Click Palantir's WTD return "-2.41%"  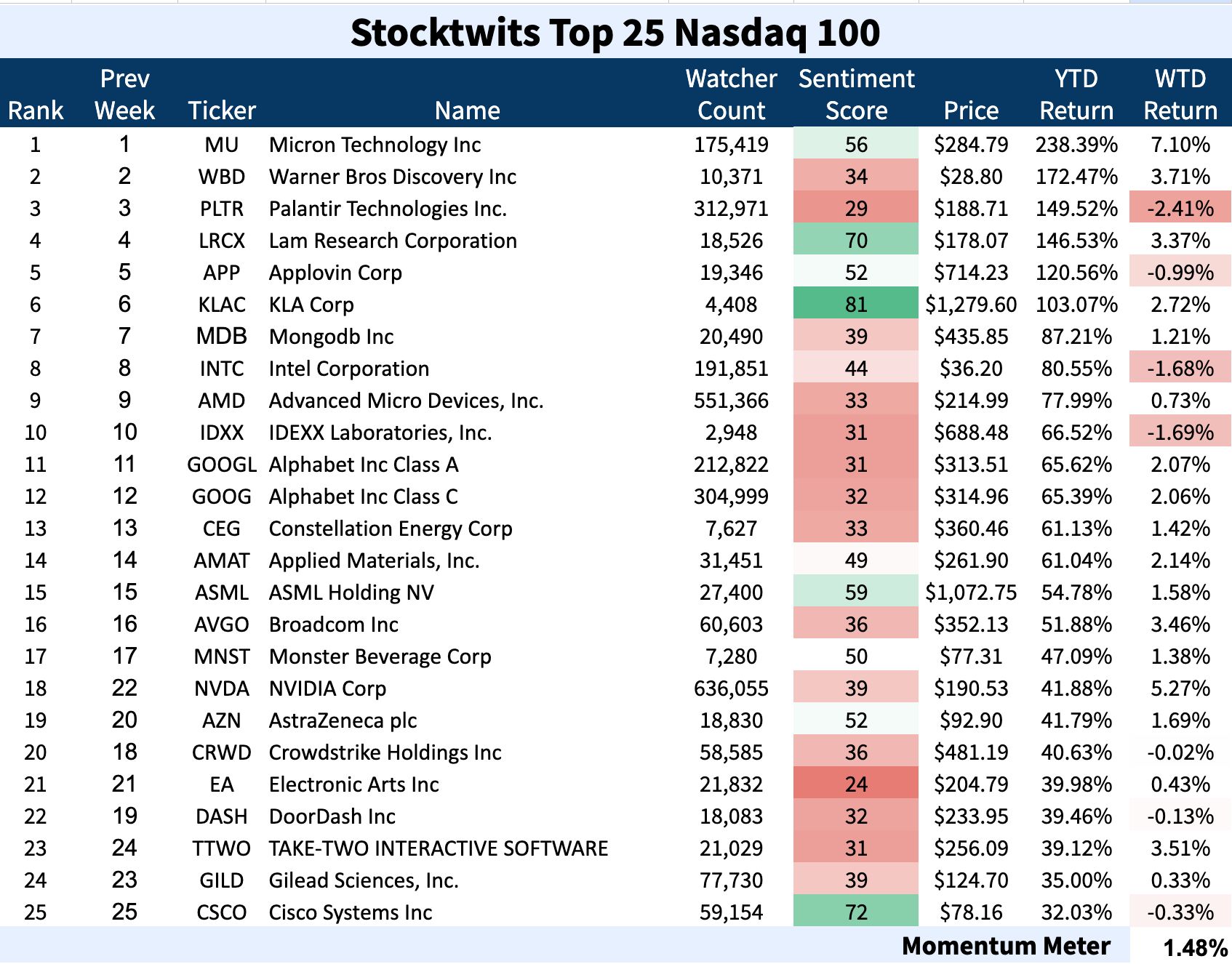point(1180,209)
